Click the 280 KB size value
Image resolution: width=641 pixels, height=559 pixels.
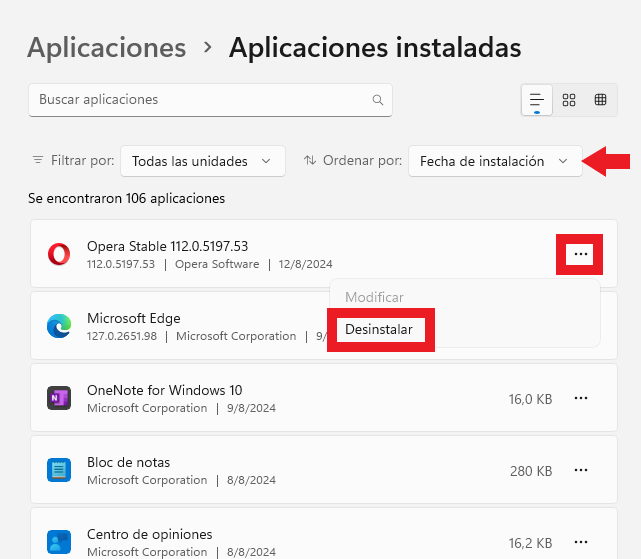pos(531,471)
